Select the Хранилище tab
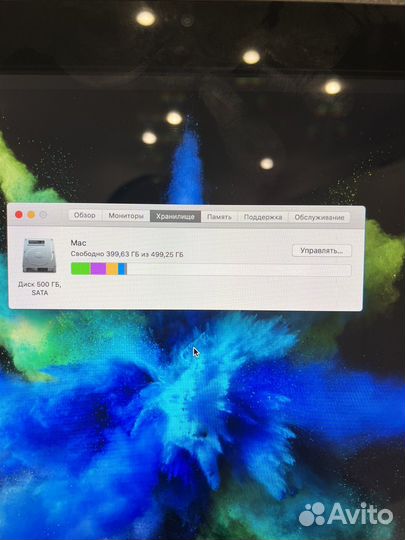Viewport: 405px width, 540px height. 175,216
